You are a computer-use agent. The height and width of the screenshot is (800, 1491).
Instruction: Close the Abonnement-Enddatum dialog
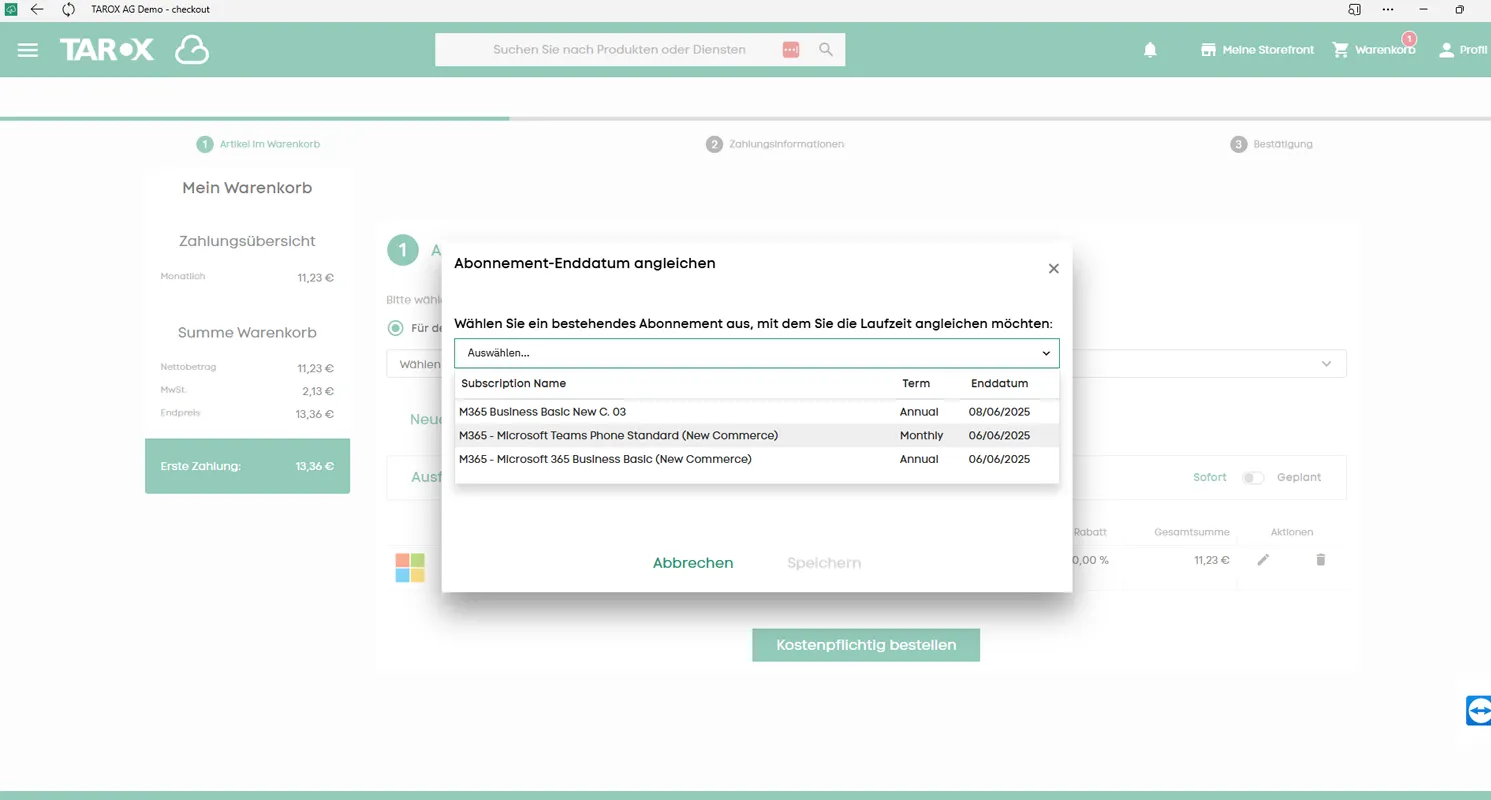(x=1053, y=269)
